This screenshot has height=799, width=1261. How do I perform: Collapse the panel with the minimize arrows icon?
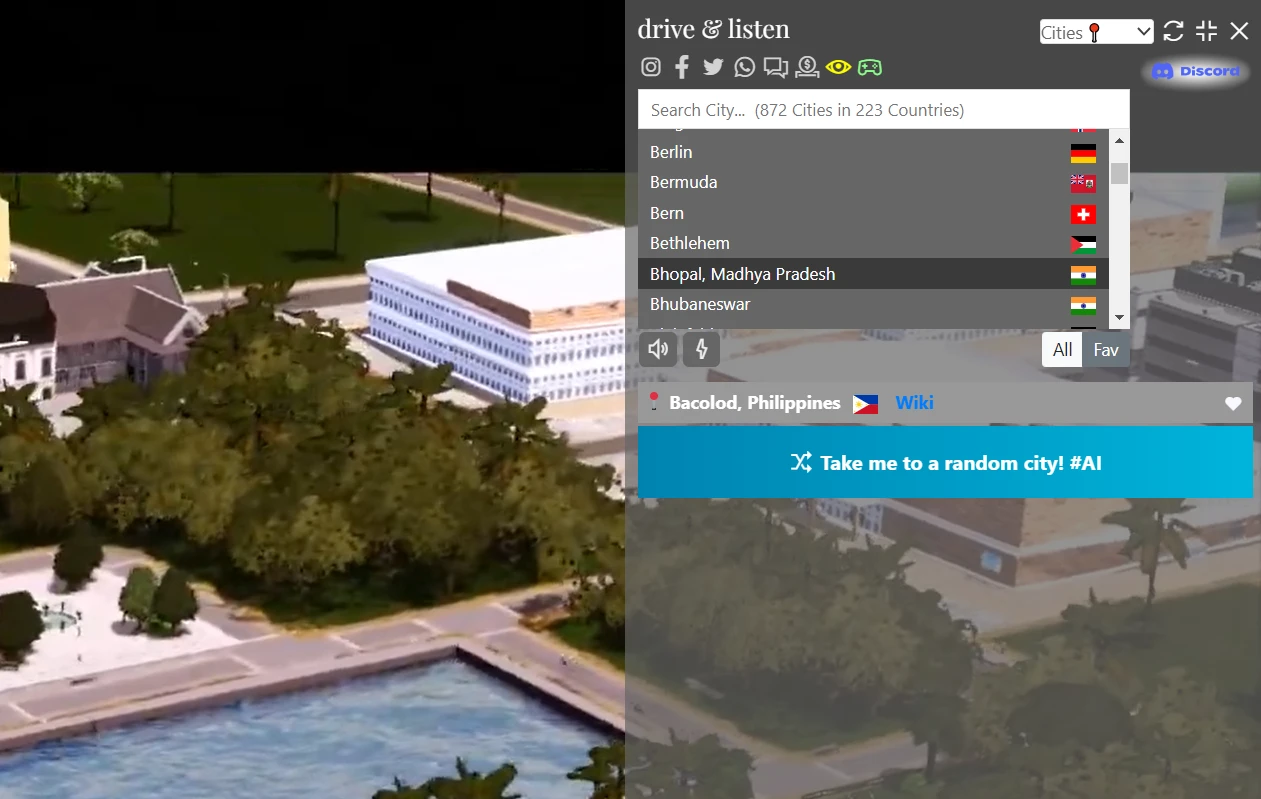[1207, 31]
